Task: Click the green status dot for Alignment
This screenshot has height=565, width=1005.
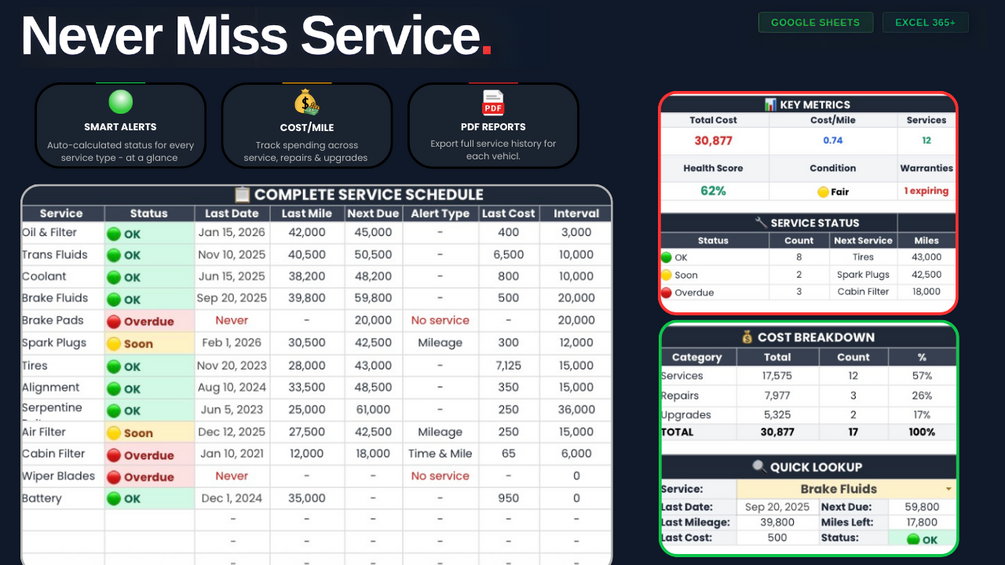Action: (114, 389)
